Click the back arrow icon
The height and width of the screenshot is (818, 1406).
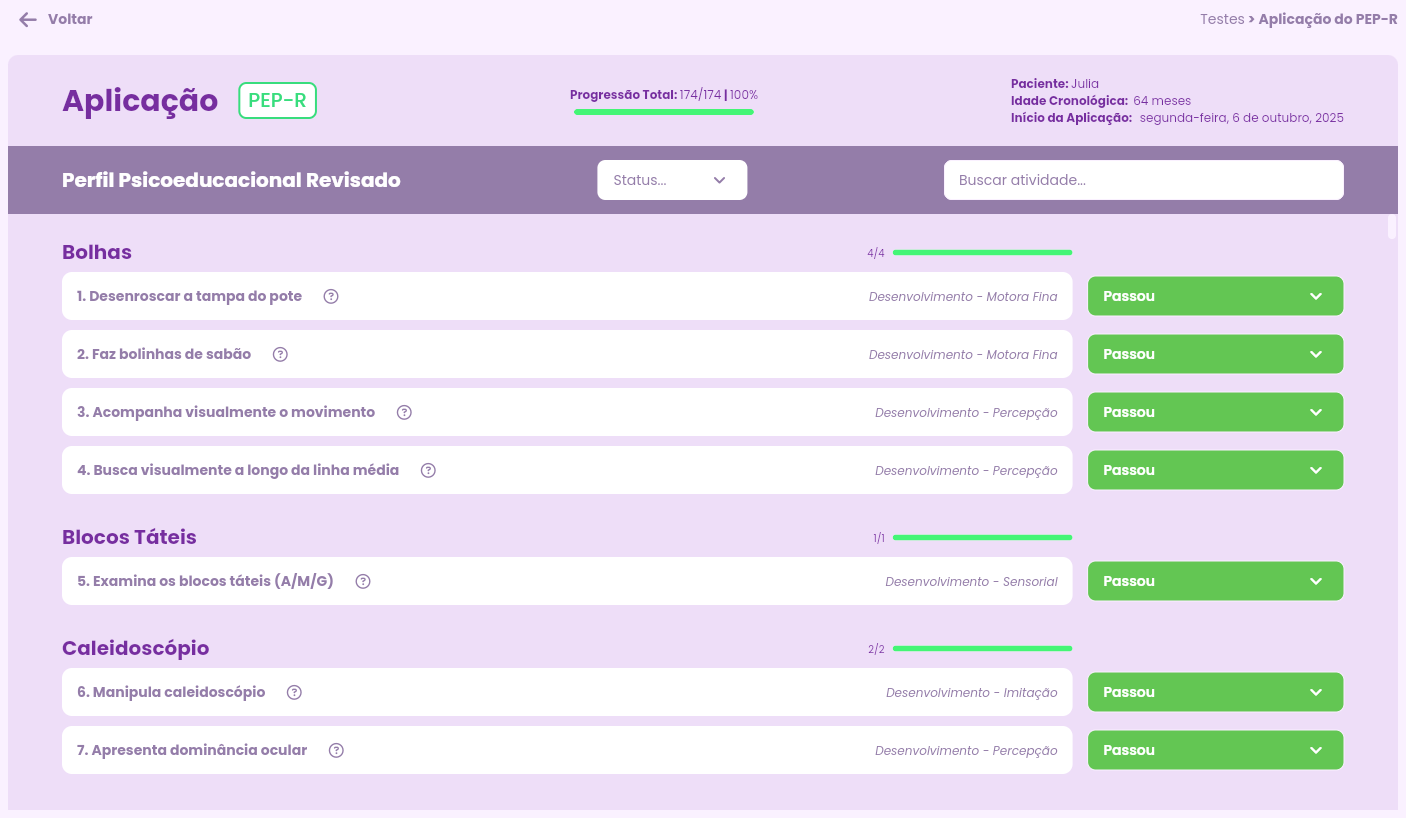click(28, 20)
